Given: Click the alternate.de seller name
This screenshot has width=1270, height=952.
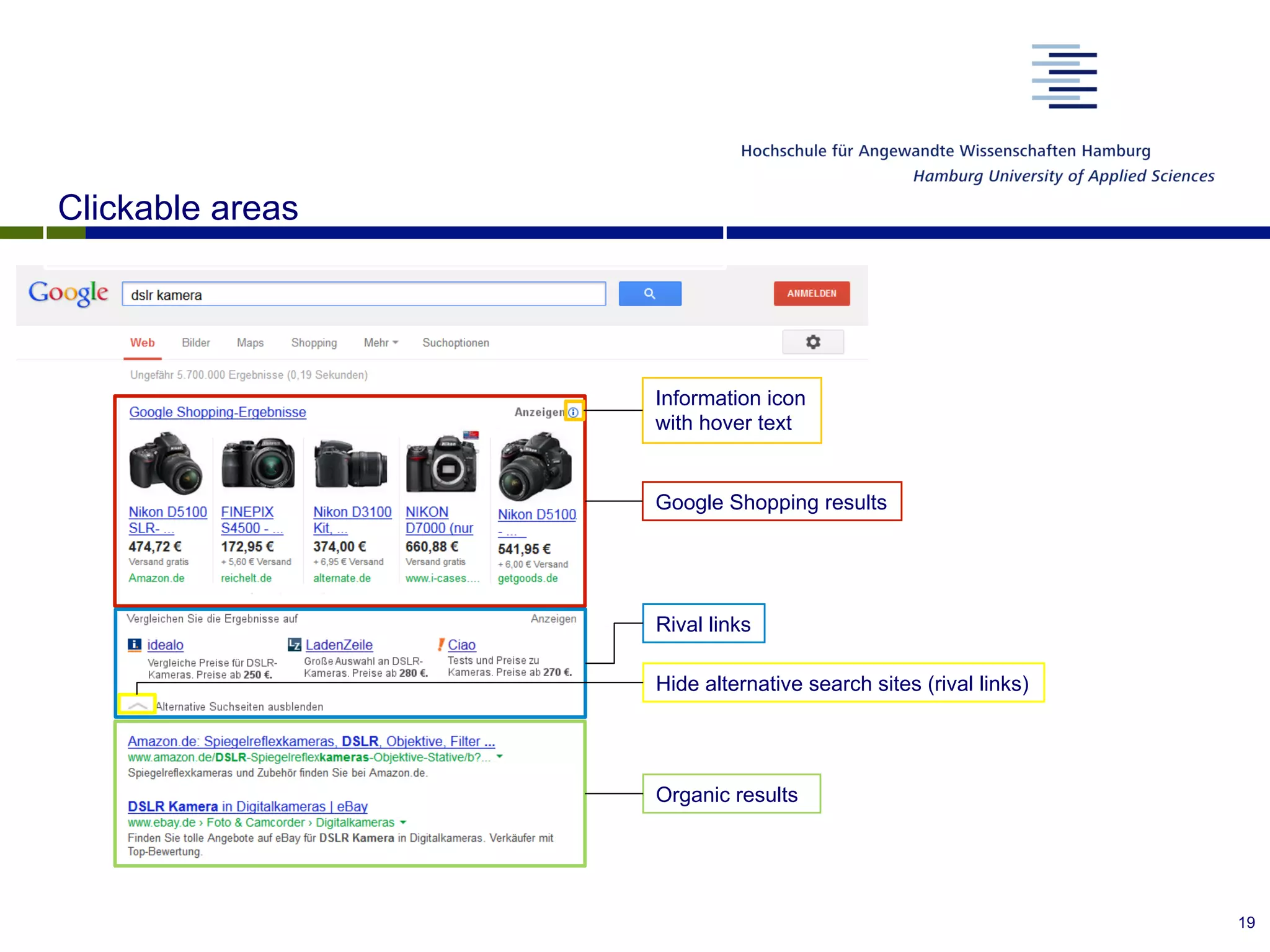Looking at the screenshot, I should click(x=342, y=578).
